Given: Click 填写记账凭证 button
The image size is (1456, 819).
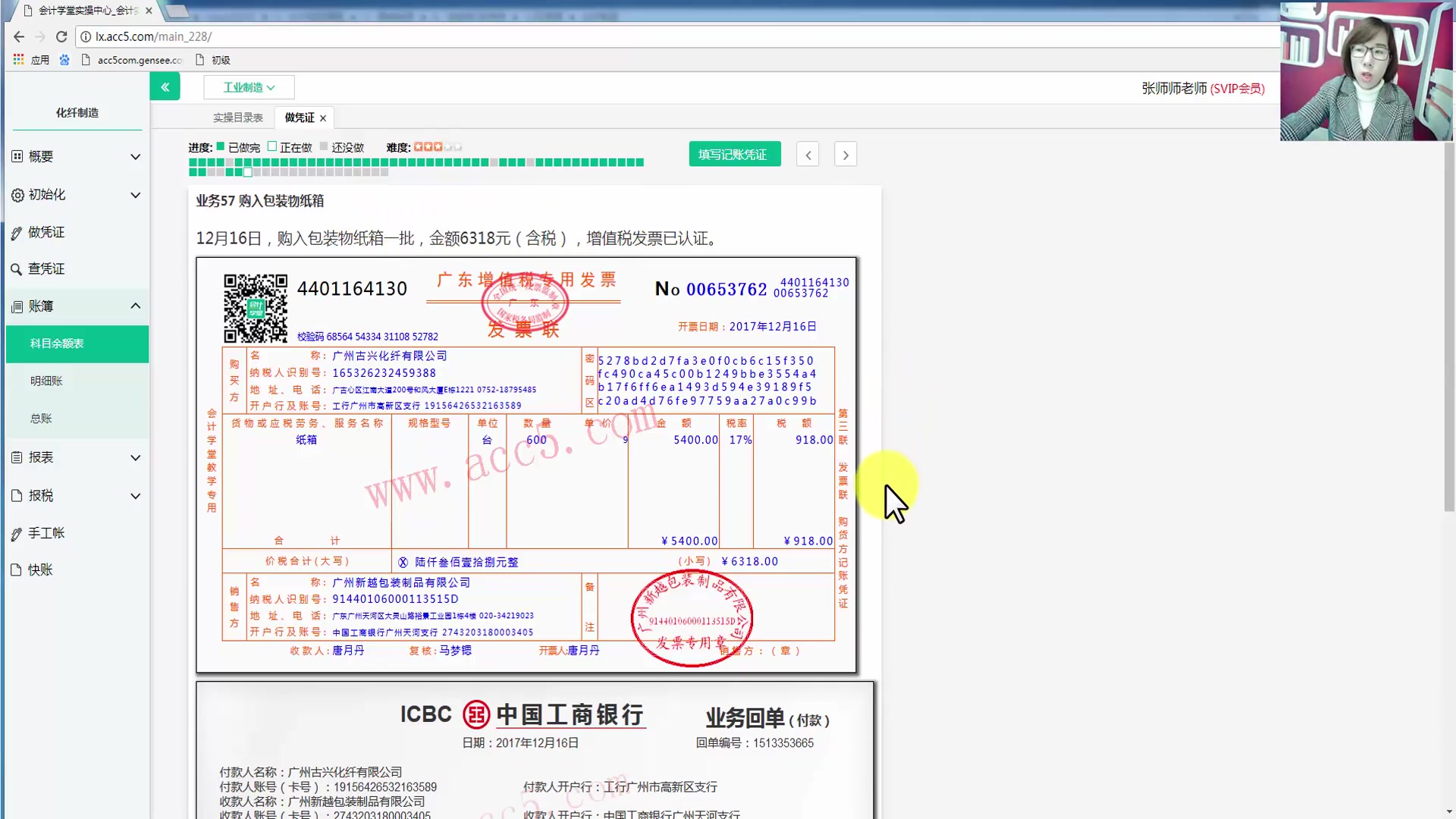Looking at the screenshot, I should click(x=734, y=154).
